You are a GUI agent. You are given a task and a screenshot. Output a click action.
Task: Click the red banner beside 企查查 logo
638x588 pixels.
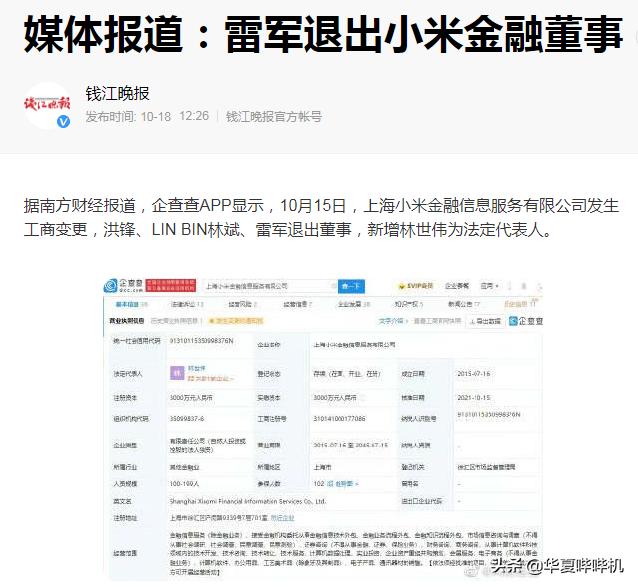coord(170,285)
